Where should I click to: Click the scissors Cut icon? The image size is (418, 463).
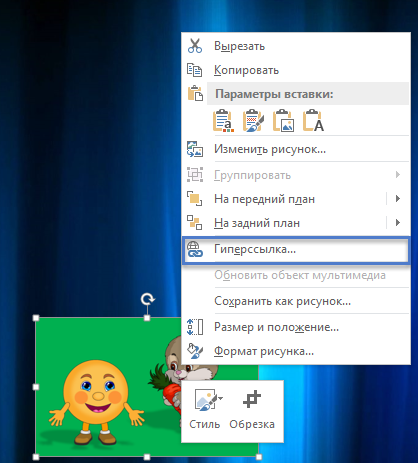click(x=195, y=46)
